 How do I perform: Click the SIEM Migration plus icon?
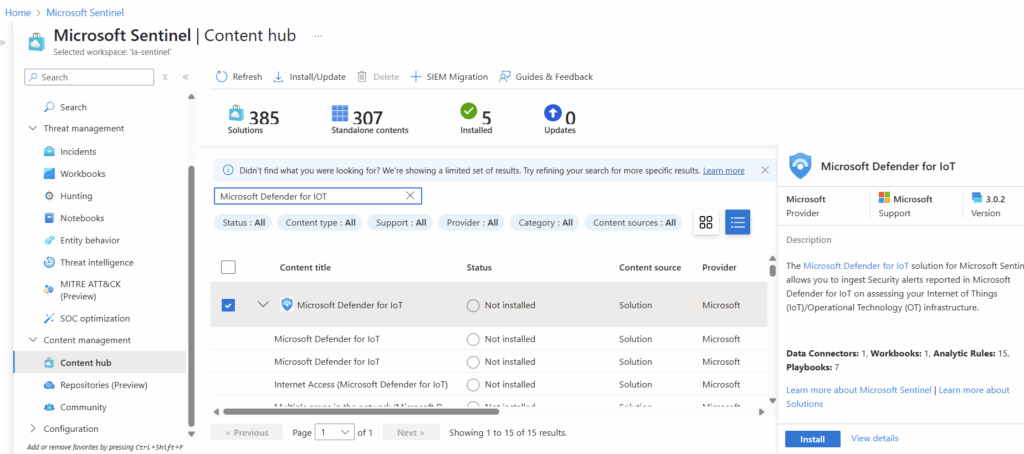tap(415, 76)
